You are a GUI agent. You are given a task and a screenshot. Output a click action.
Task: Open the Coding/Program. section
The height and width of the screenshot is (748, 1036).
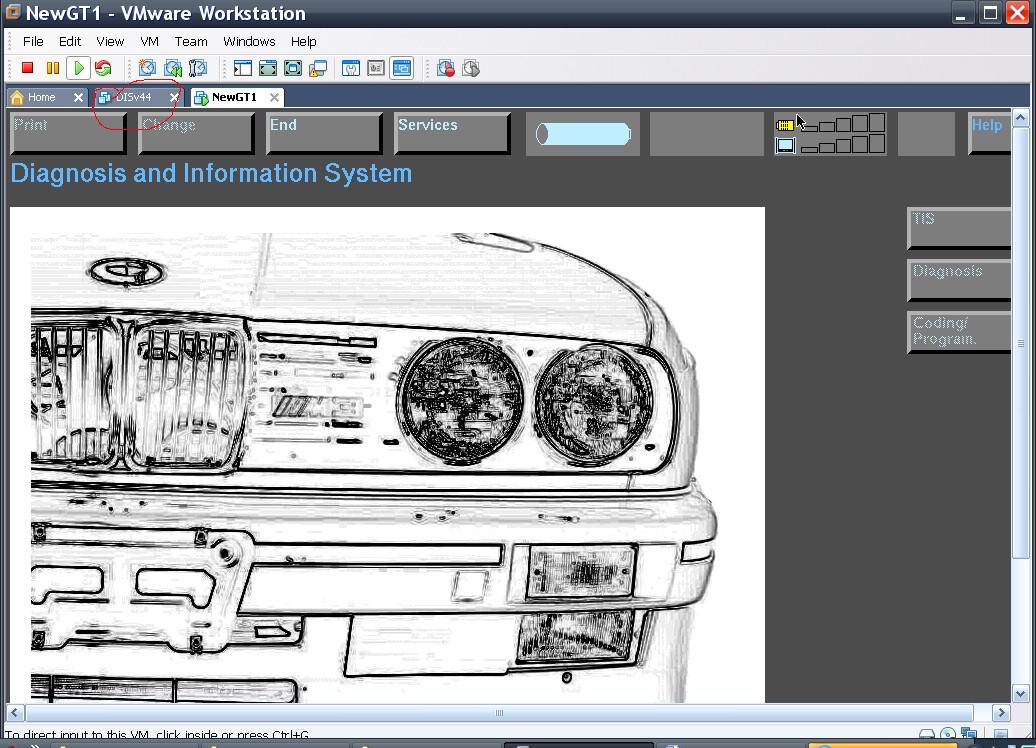(959, 332)
